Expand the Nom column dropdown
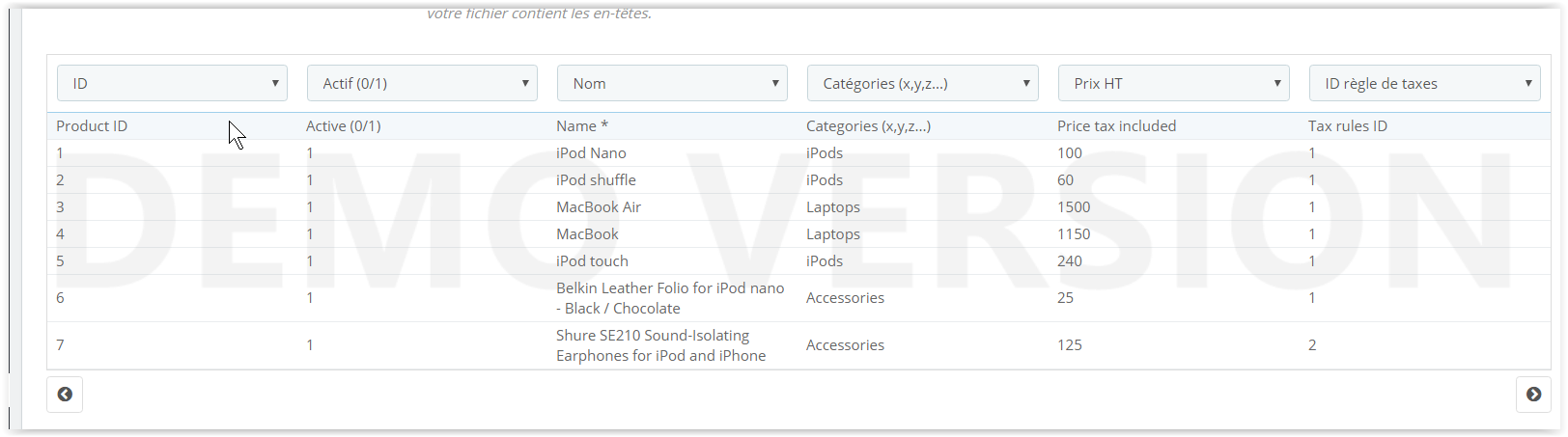The width and height of the screenshot is (1568, 437). (673, 83)
